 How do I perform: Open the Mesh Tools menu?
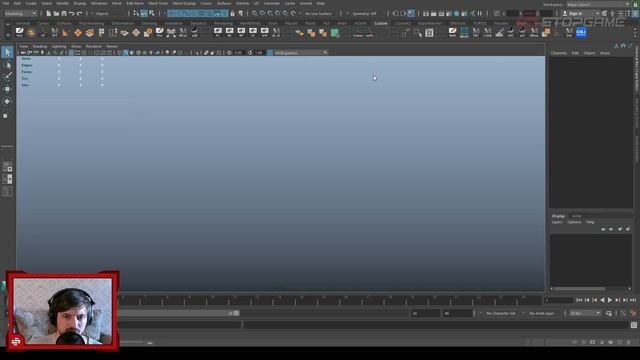[158, 3]
